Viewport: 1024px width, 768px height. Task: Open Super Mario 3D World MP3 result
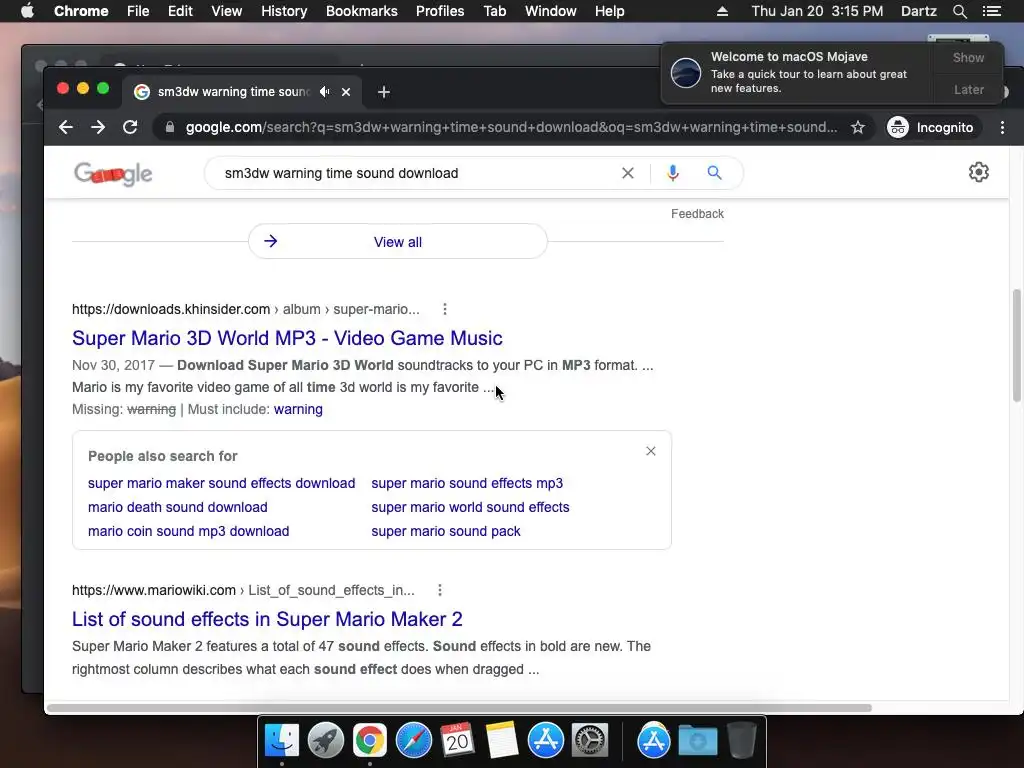coord(287,338)
